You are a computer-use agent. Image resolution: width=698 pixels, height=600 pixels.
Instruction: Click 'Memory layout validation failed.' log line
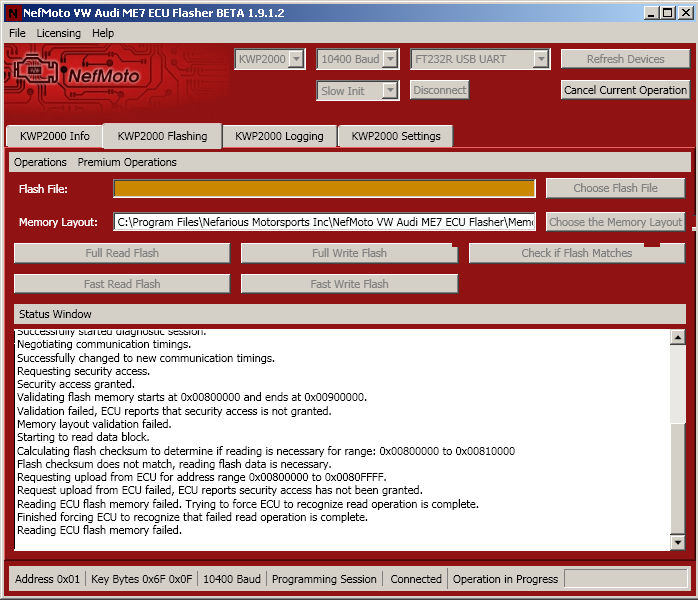click(x=94, y=424)
